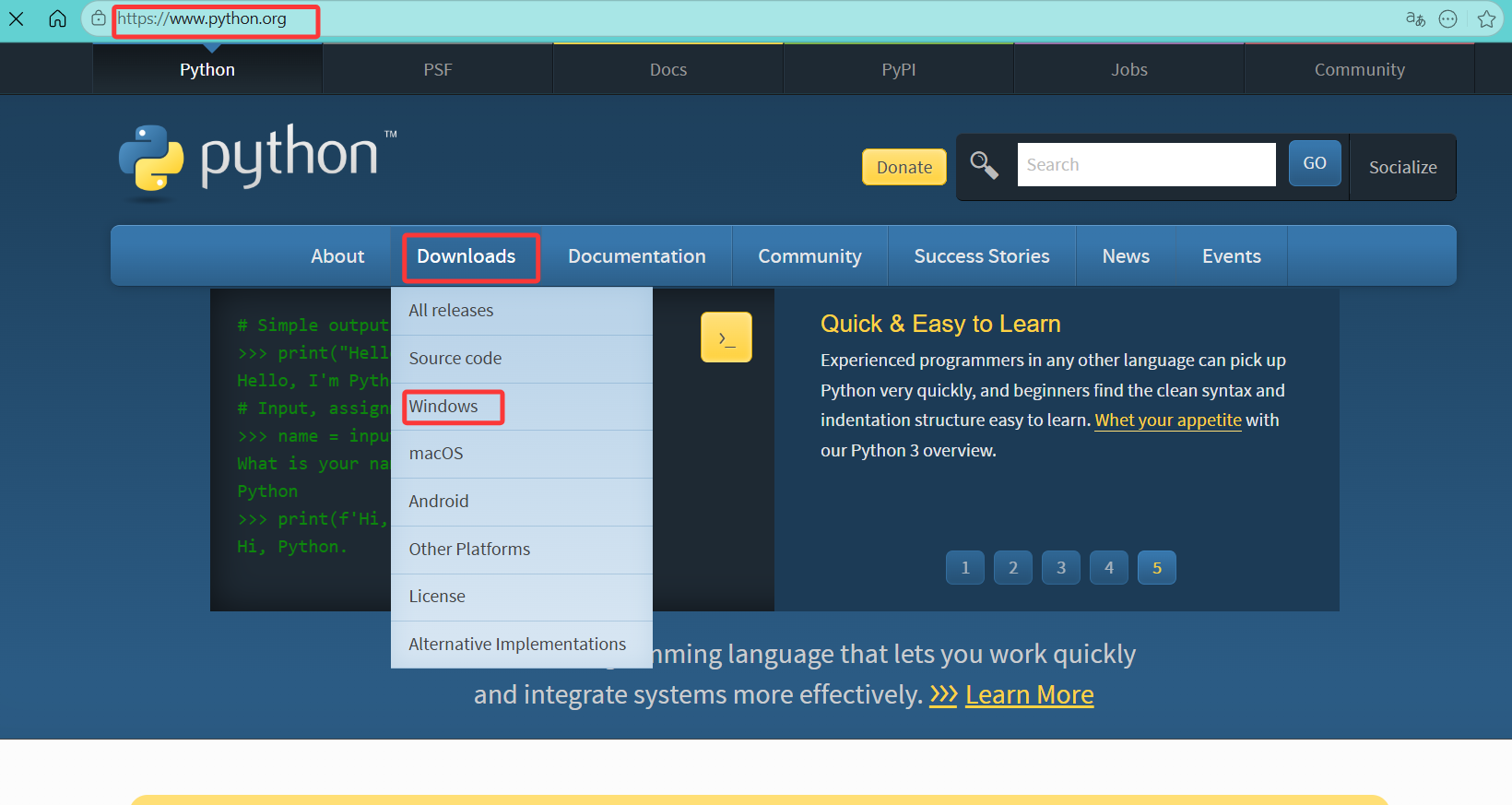1512x805 pixels.
Task: Choose Windows from Downloads menu
Action: (522, 407)
